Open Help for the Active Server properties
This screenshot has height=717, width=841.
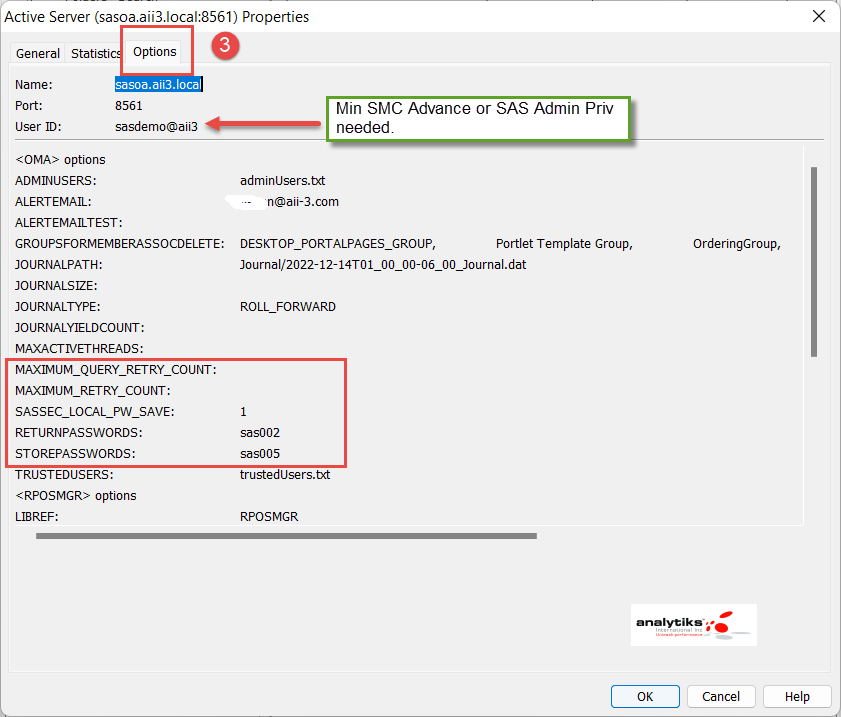click(797, 696)
